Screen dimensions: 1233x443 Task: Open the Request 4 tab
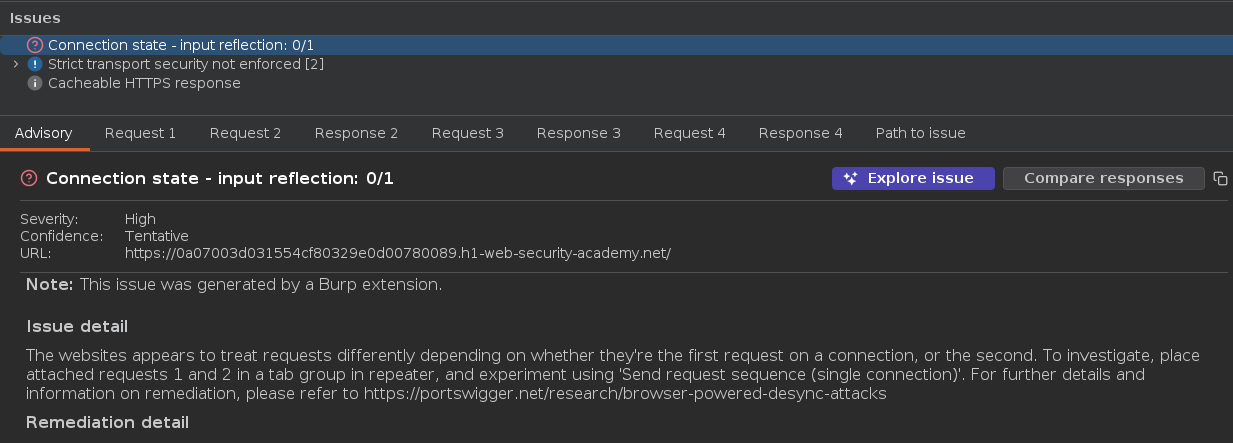coord(689,133)
